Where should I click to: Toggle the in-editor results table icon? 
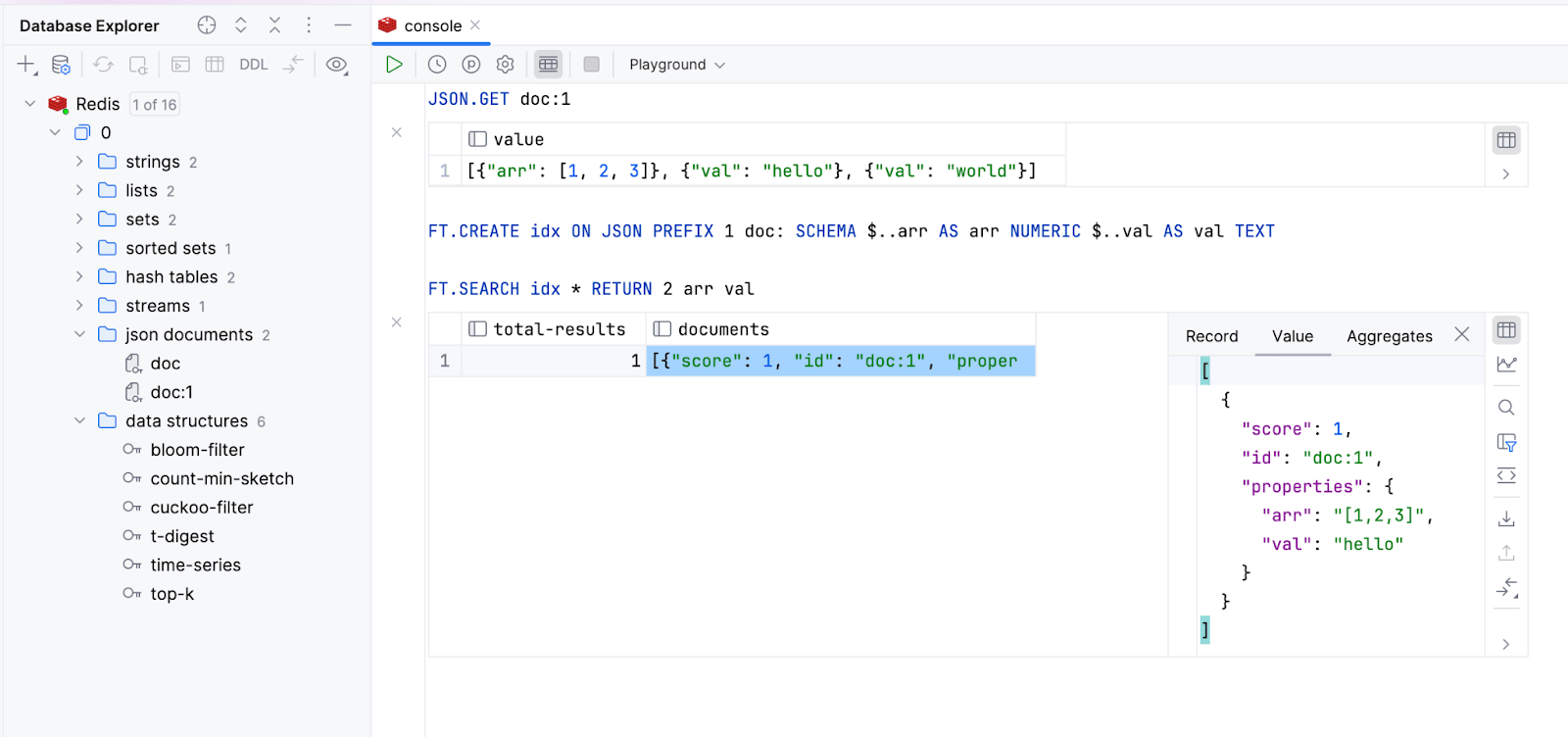pyautogui.click(x=548, y=65)
